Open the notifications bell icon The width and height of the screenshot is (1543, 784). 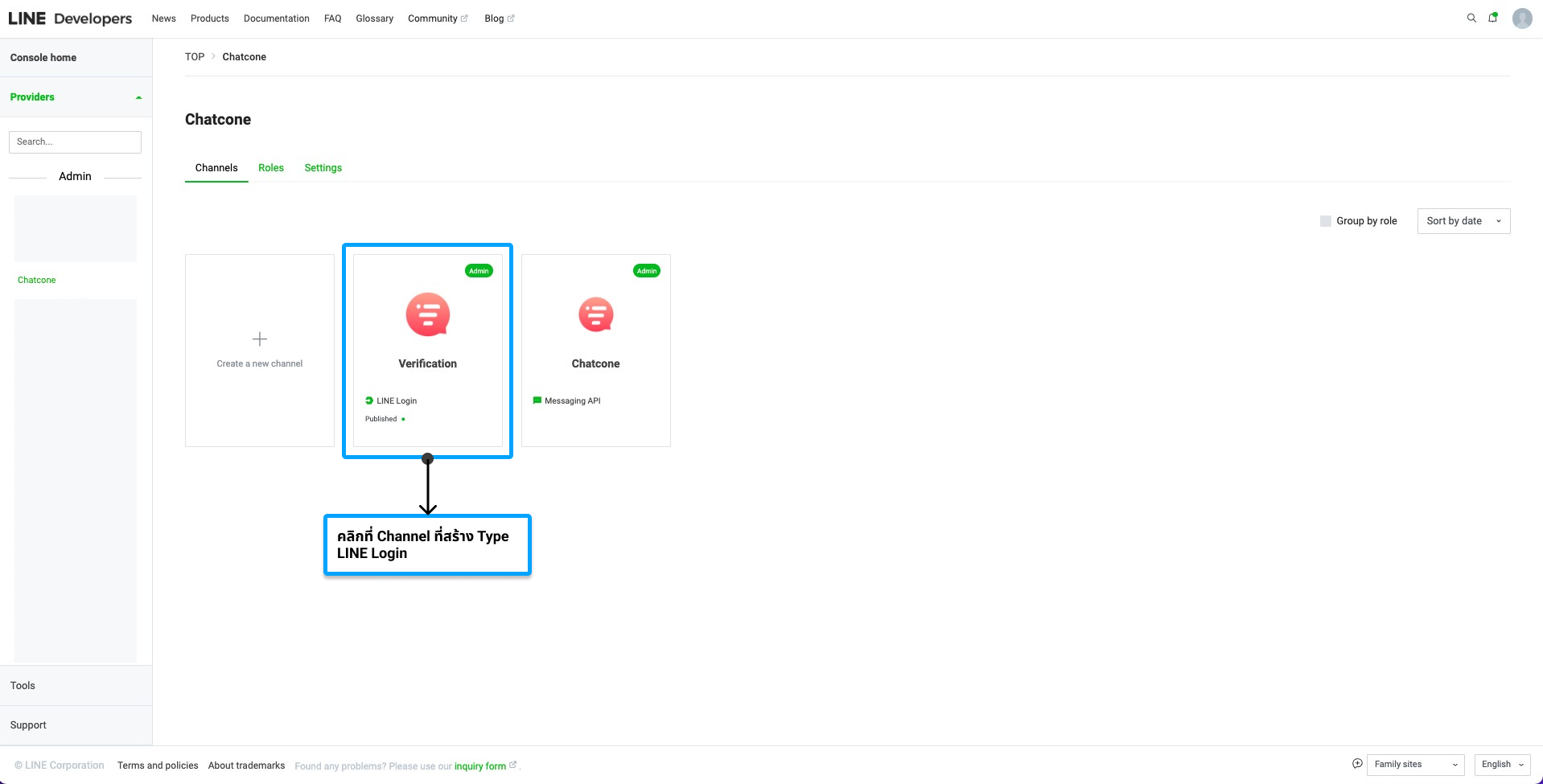(1493, 18)
